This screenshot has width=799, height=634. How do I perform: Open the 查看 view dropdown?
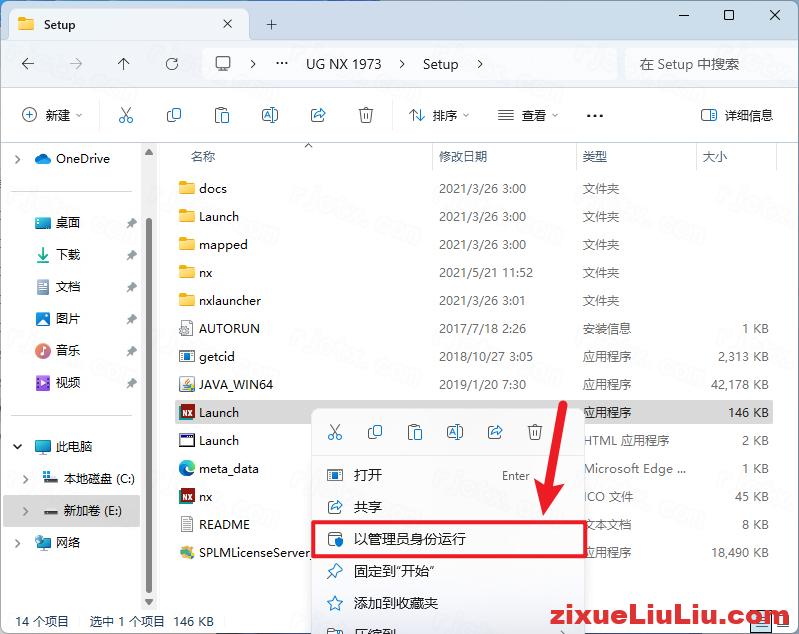point(527,116)
